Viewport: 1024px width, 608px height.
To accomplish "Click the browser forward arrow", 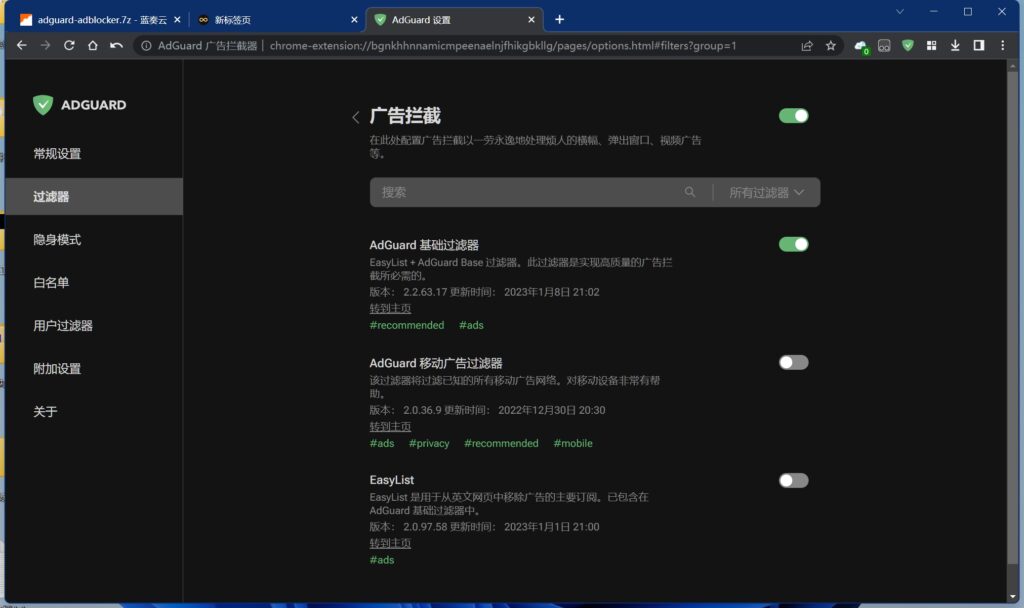I will [45, 46].
